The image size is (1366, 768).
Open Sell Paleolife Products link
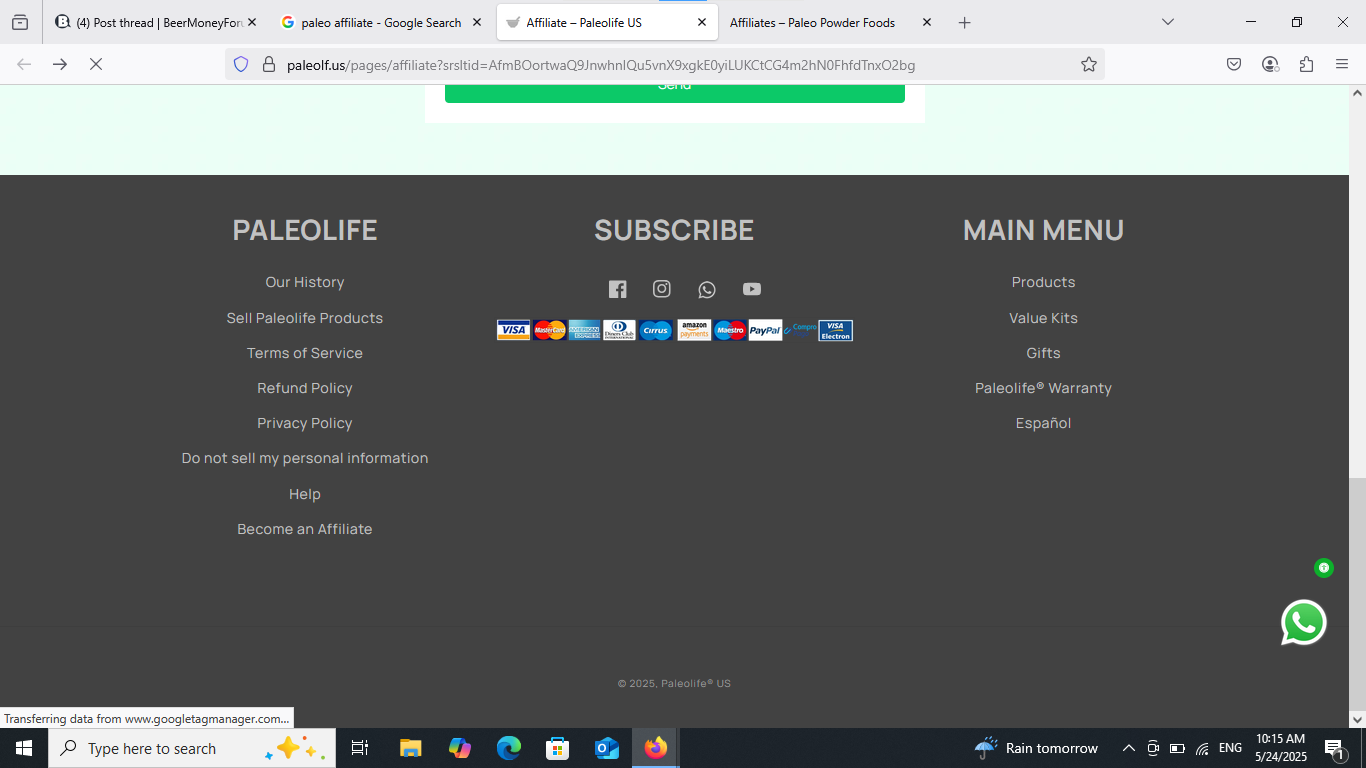pos(305,318)
